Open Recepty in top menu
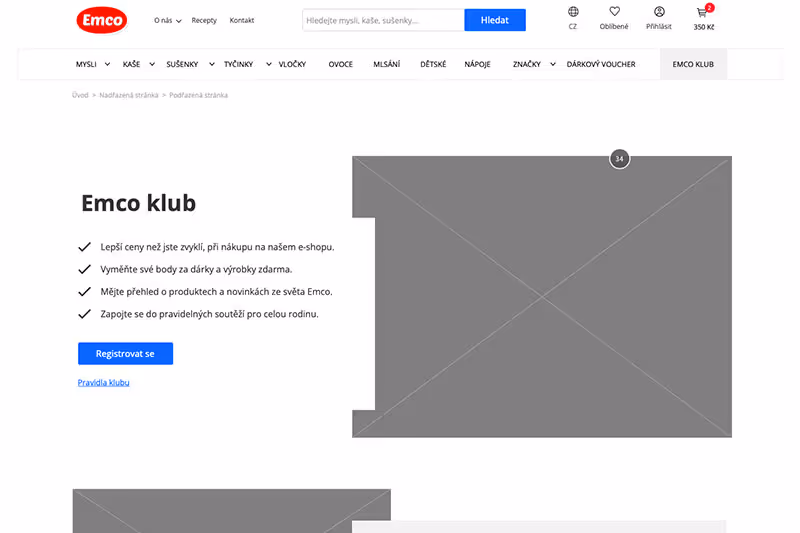 pos(204,20)
